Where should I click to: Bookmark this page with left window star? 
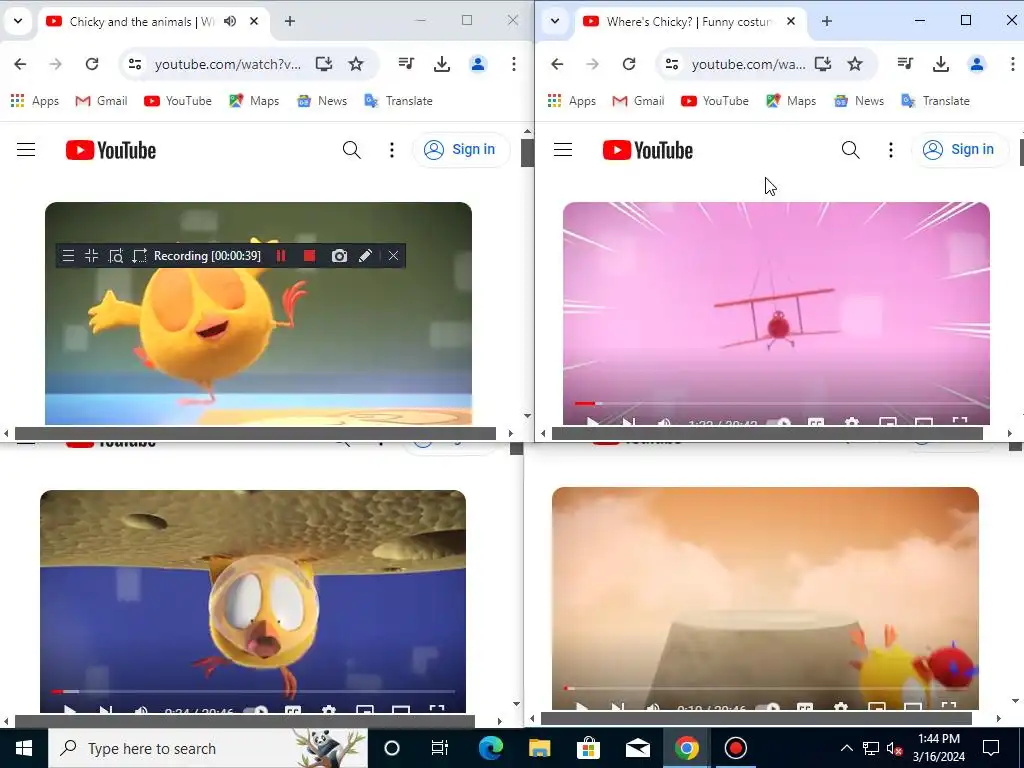pyautogui.click(x=356, y=64)
